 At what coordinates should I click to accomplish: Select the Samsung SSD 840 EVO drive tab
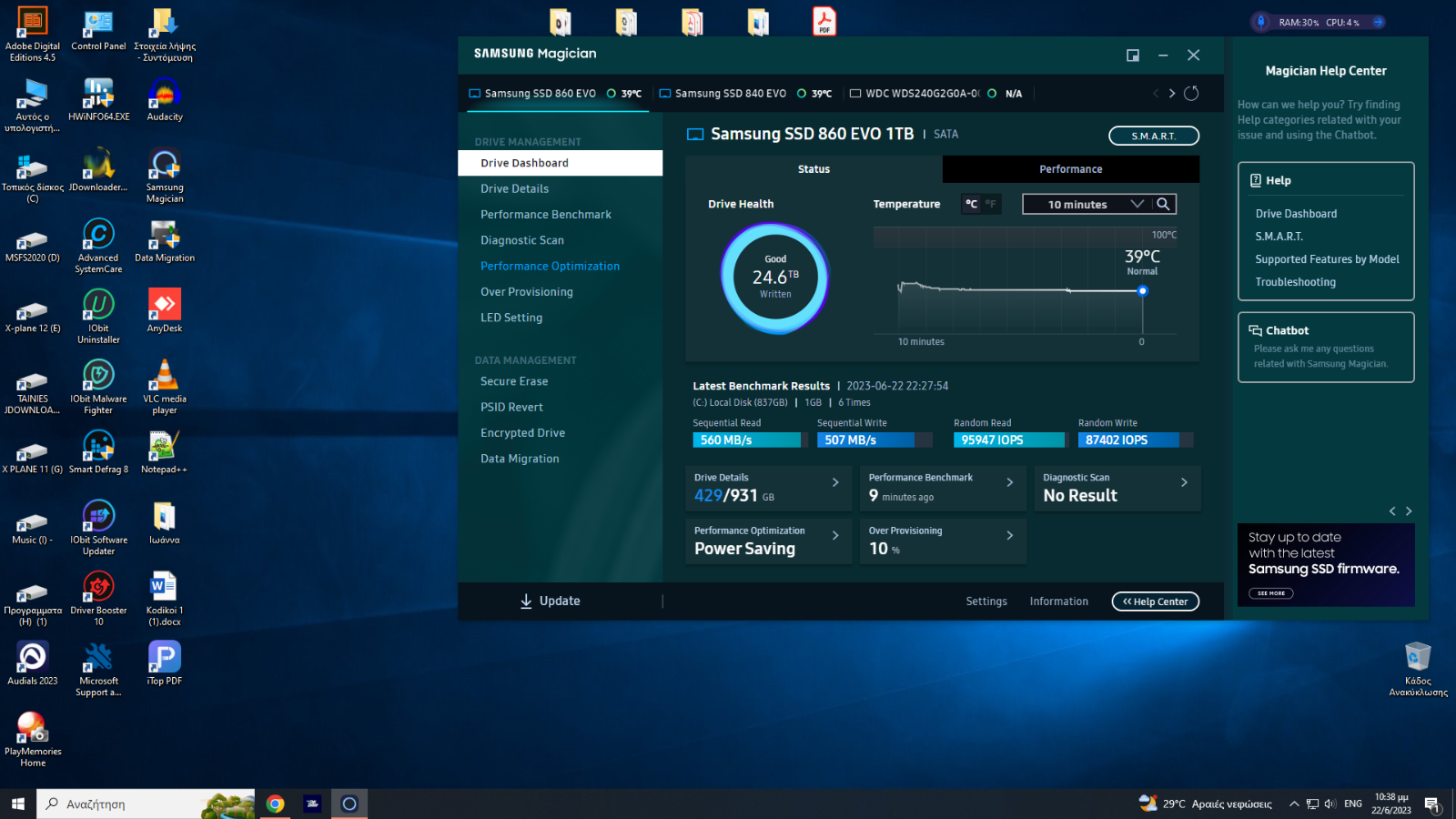[744, 94]
